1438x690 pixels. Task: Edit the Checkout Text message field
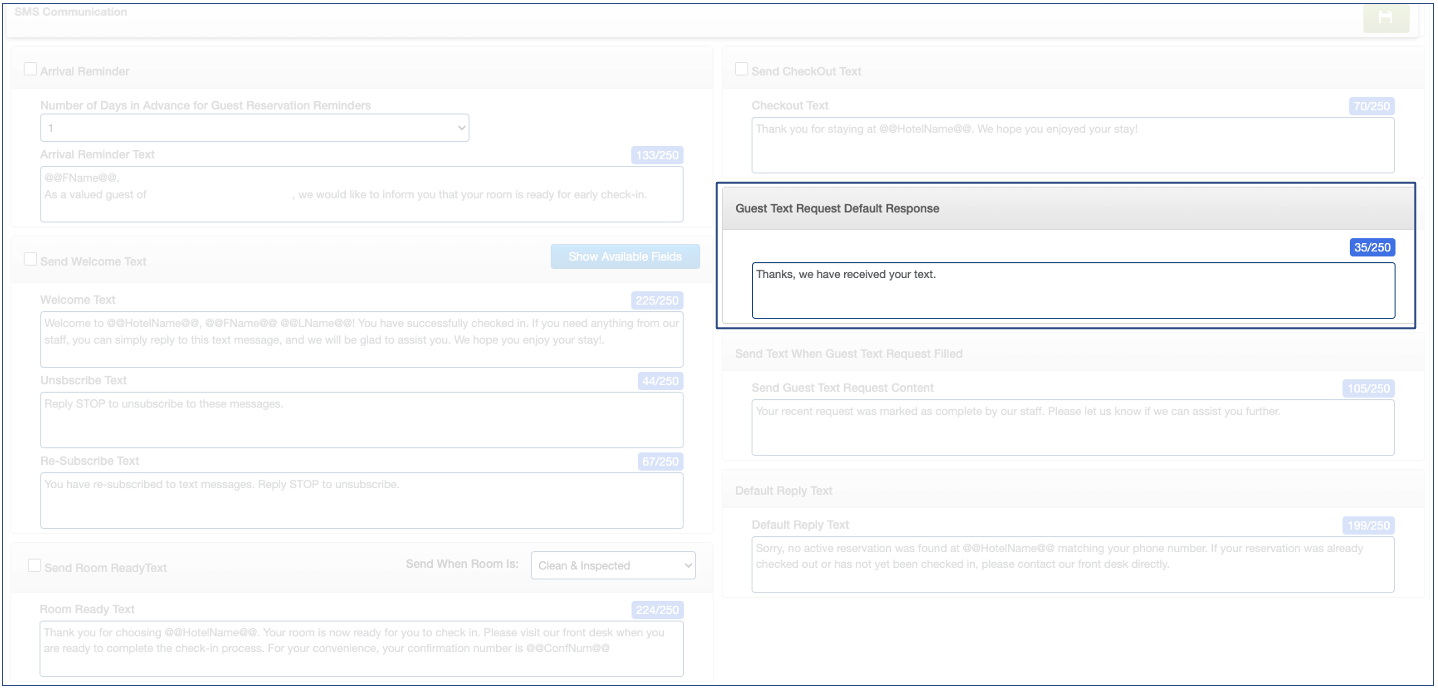tap(1072, 145)
